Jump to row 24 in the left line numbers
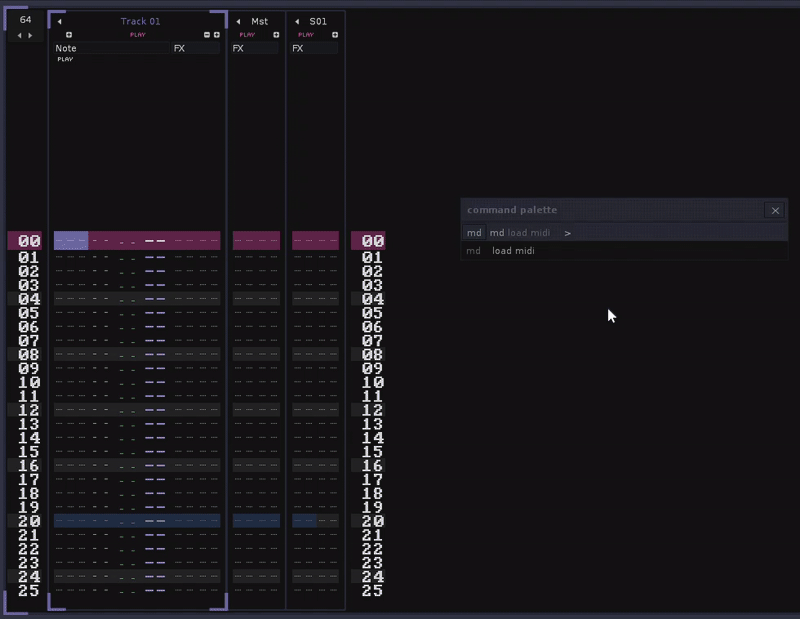 [x=29, y=577]
